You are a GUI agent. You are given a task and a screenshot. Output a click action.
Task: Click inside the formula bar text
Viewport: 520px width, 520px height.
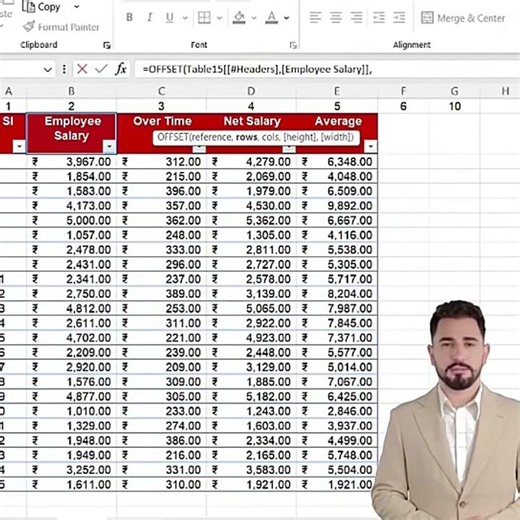click(257, 69)
